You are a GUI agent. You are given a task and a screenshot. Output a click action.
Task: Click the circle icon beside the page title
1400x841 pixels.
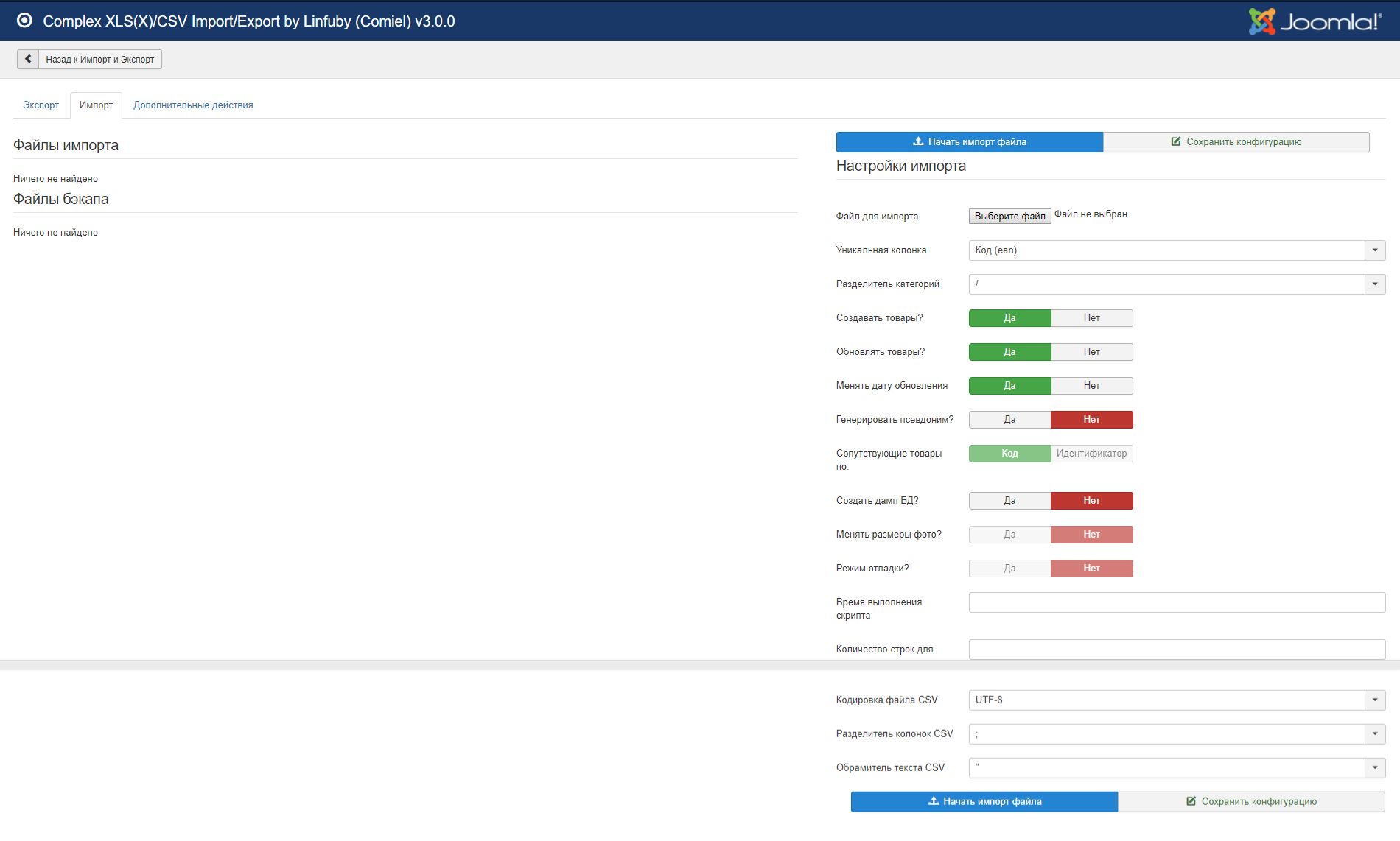(x=24, y=21)
